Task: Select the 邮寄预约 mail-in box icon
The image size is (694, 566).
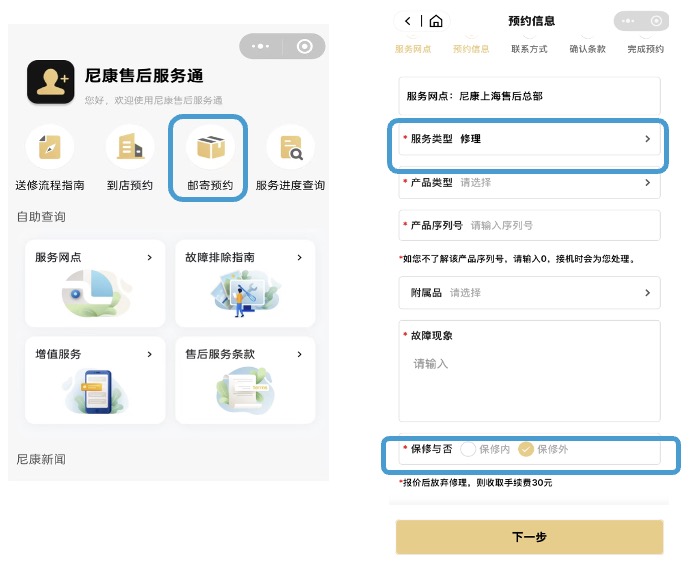Action: click(x=210, y=149)
